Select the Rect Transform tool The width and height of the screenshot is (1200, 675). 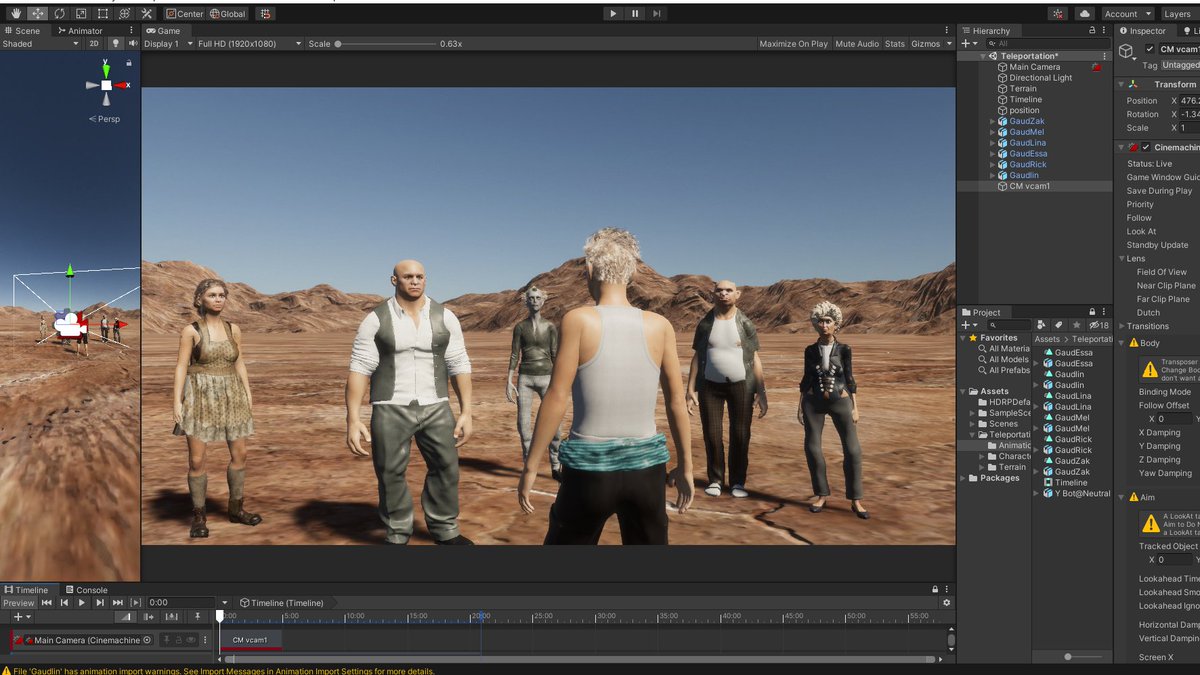pyautogui.click(x=104, y=13)
